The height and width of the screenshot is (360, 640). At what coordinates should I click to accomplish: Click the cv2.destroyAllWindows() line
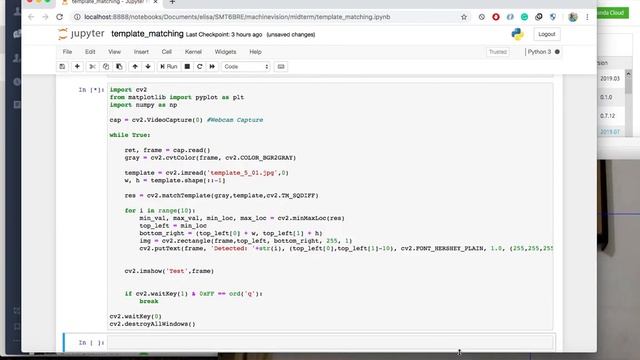[x=153, y=324]
